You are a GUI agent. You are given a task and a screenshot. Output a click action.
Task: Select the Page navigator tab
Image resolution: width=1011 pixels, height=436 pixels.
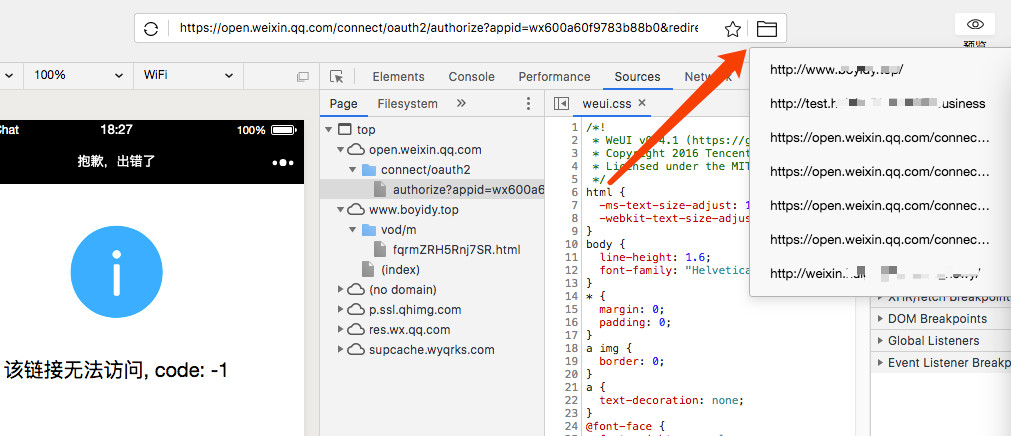(x=343, y=104)
